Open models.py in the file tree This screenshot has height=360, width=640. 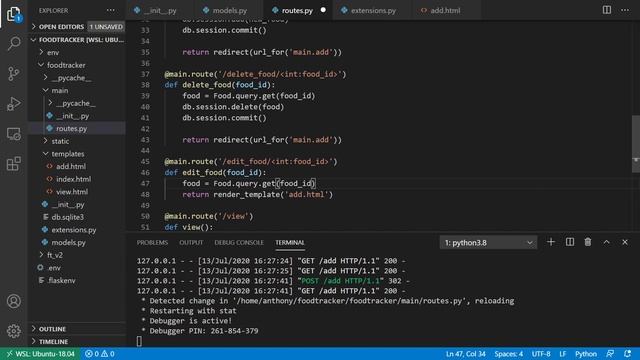pos(76,242)
